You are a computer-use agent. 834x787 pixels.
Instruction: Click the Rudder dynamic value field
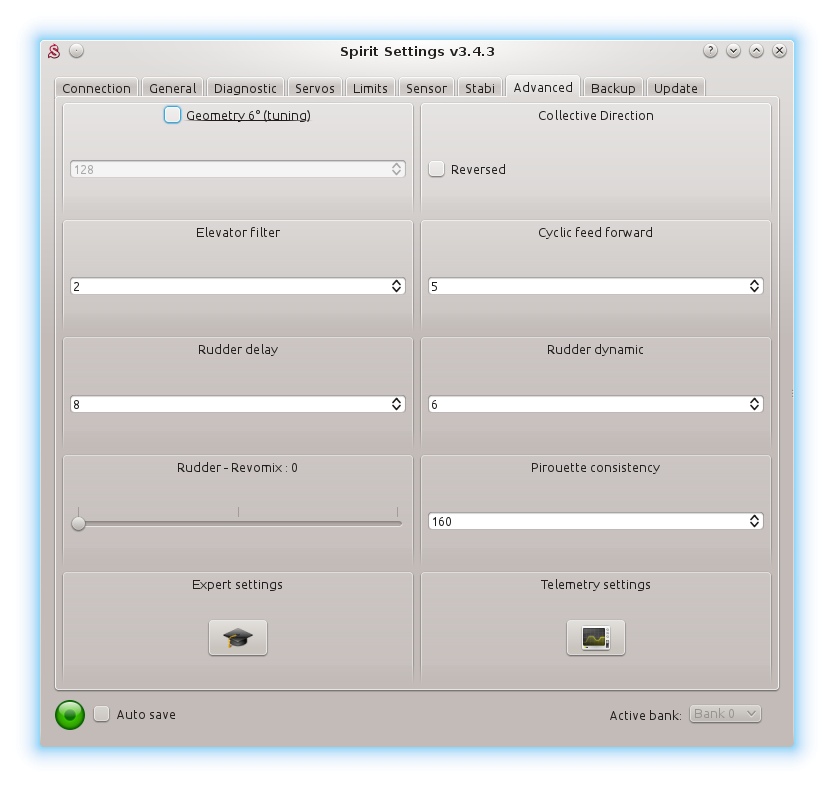[586, 404]
